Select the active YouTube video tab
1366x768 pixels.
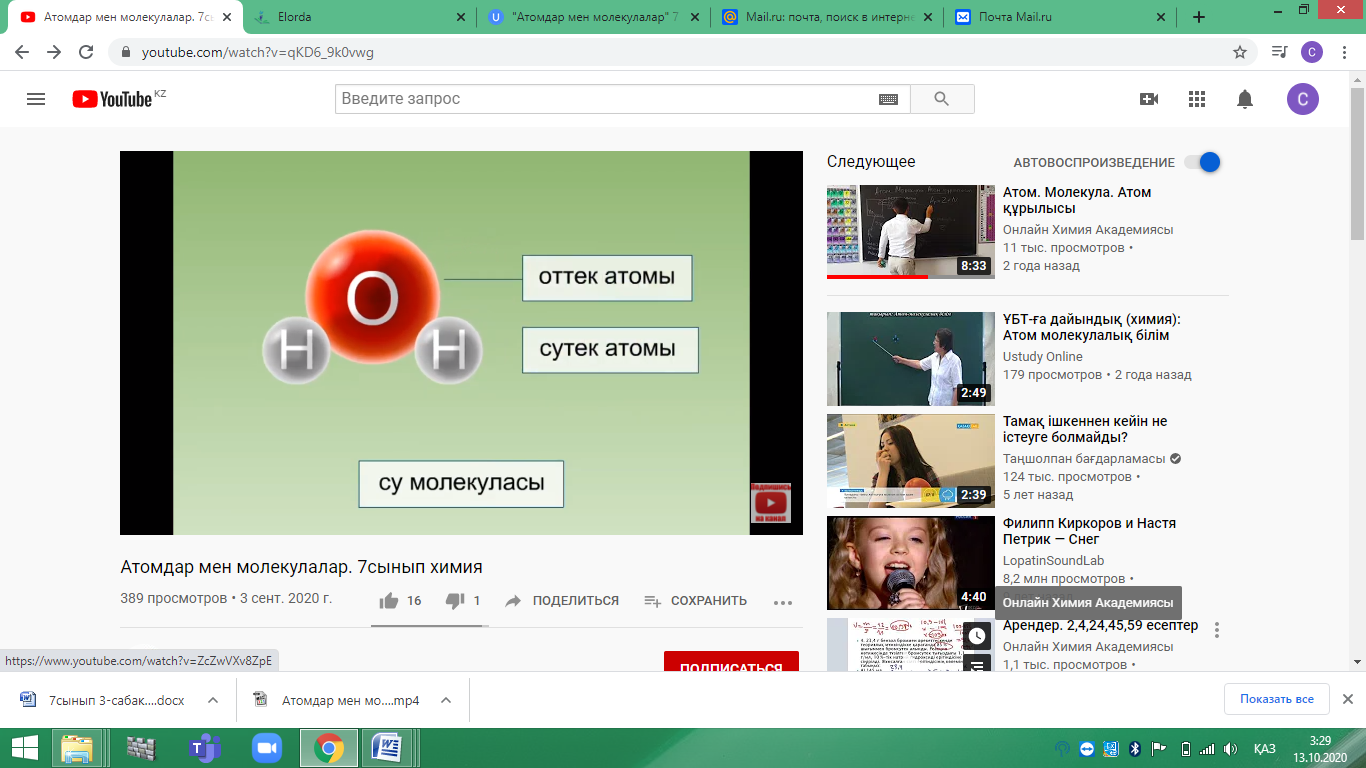(x=124, y=17)
